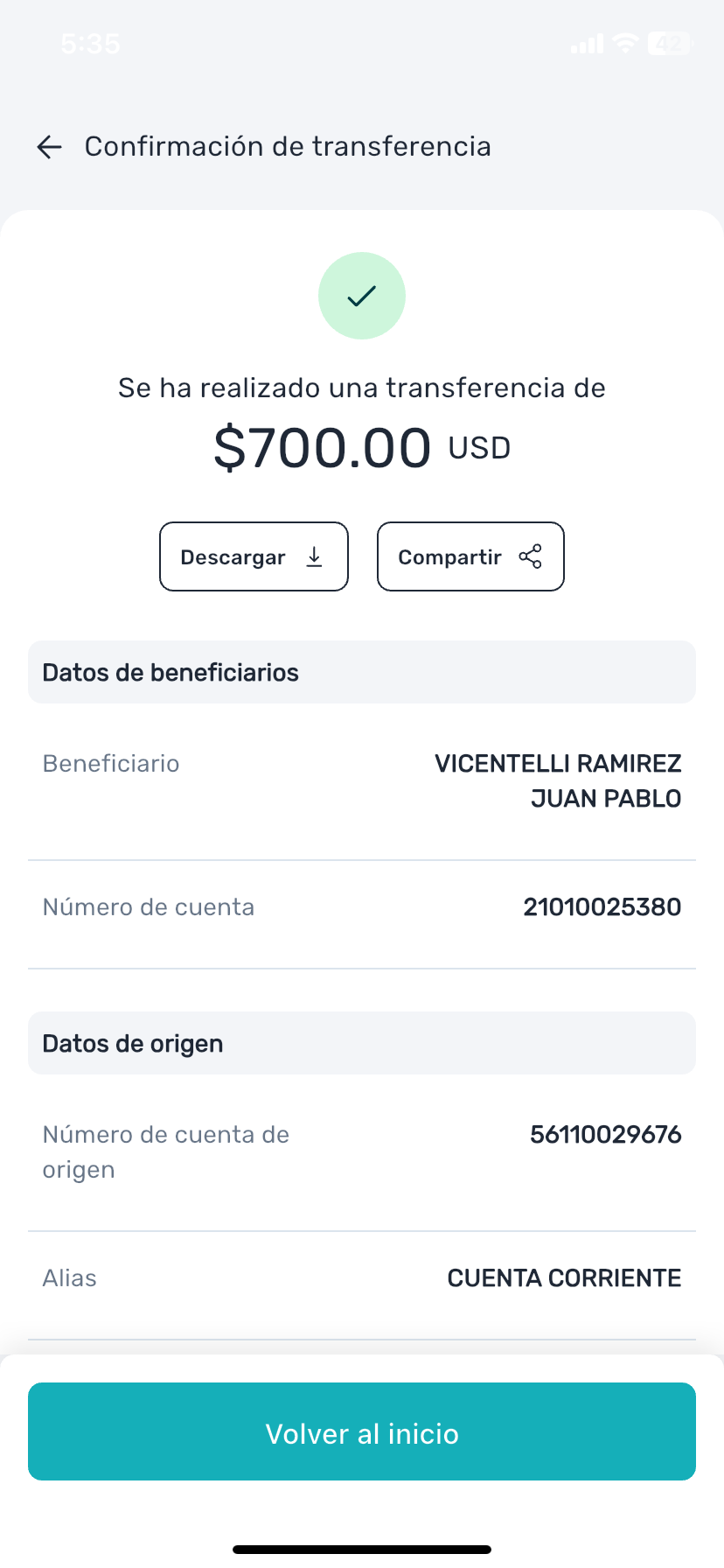Tap origin account number 56110029676
This screenshot has width=724, height=1568.
tap(605, 1135)
